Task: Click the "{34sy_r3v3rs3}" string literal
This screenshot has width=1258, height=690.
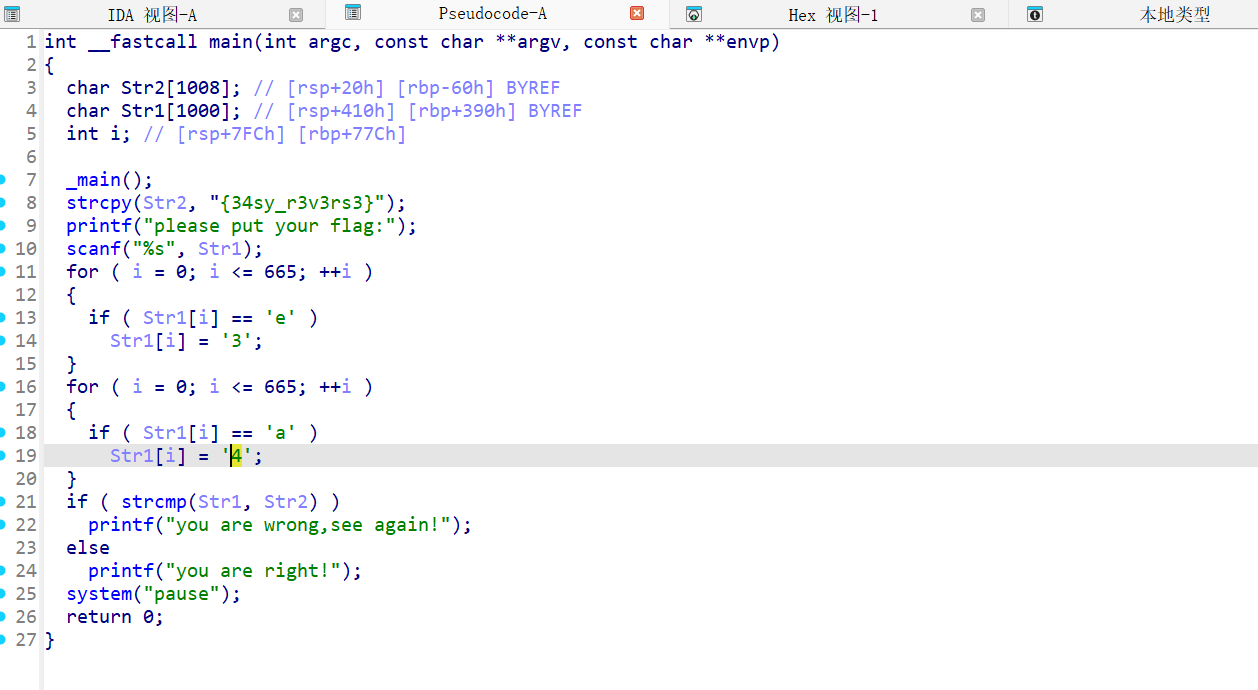Action: coord(296,203)
